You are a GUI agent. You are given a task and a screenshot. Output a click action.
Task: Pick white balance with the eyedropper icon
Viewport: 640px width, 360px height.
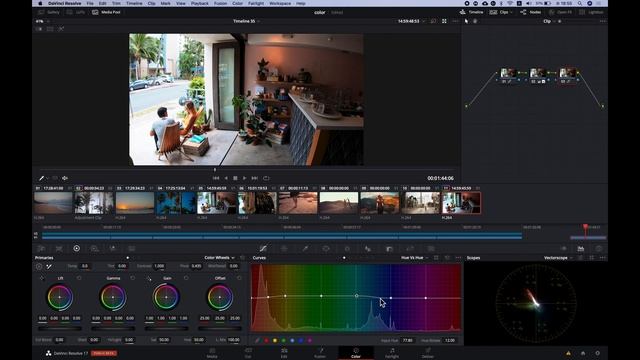point(49,266)
